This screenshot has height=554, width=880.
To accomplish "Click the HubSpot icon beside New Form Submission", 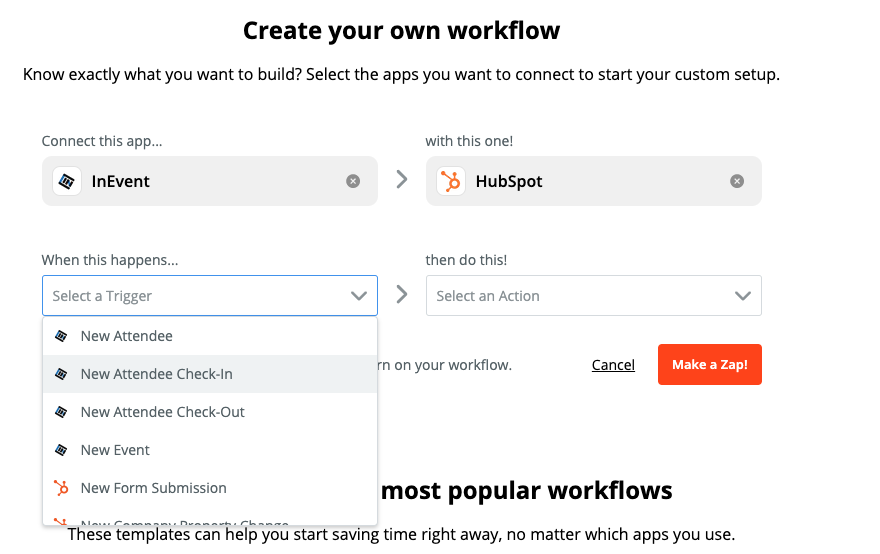I will (x=61, y=488).
